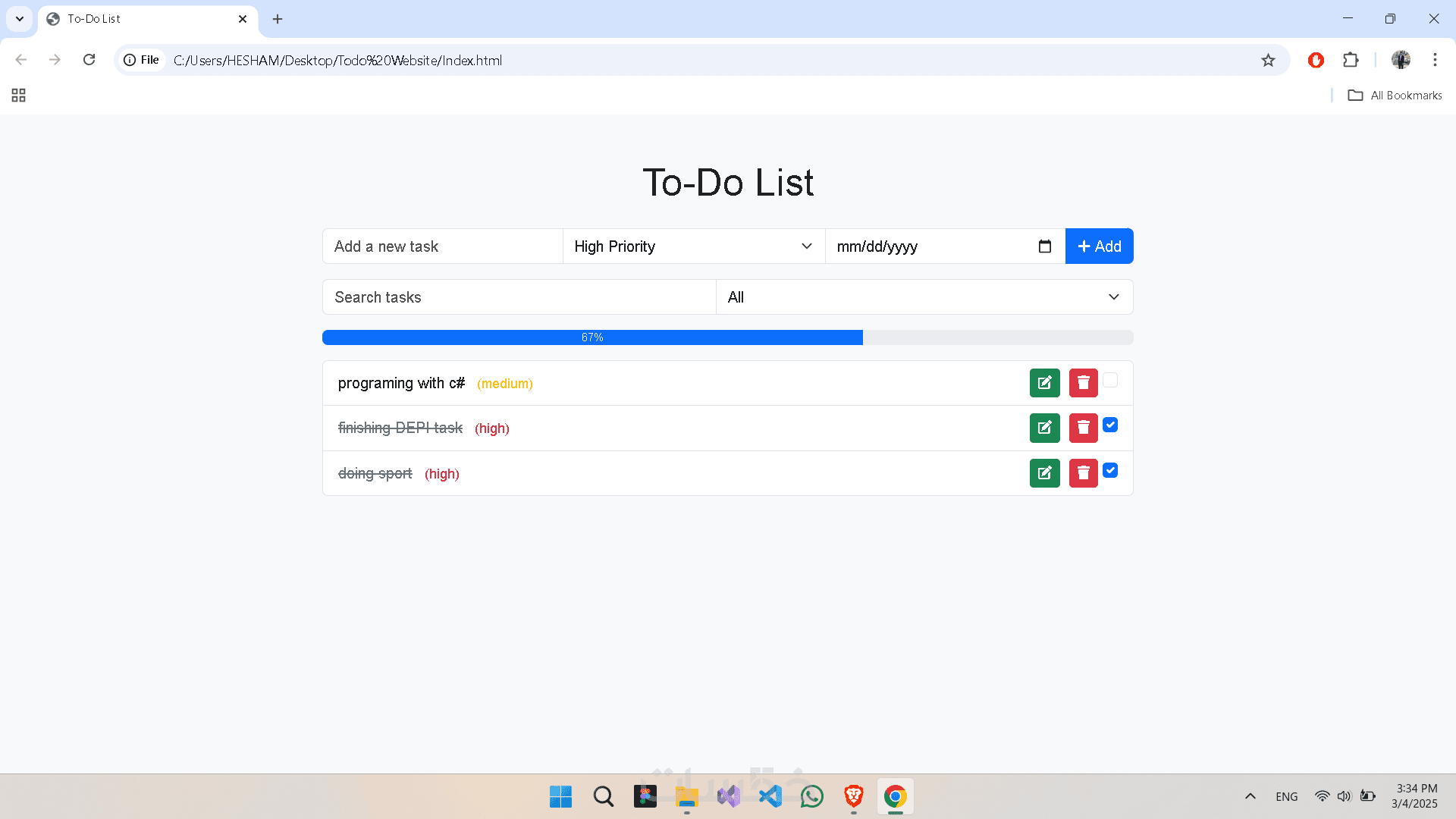Open the date picker calendar icon
The image size is (1456, 819).
(x=1044, y=246)
